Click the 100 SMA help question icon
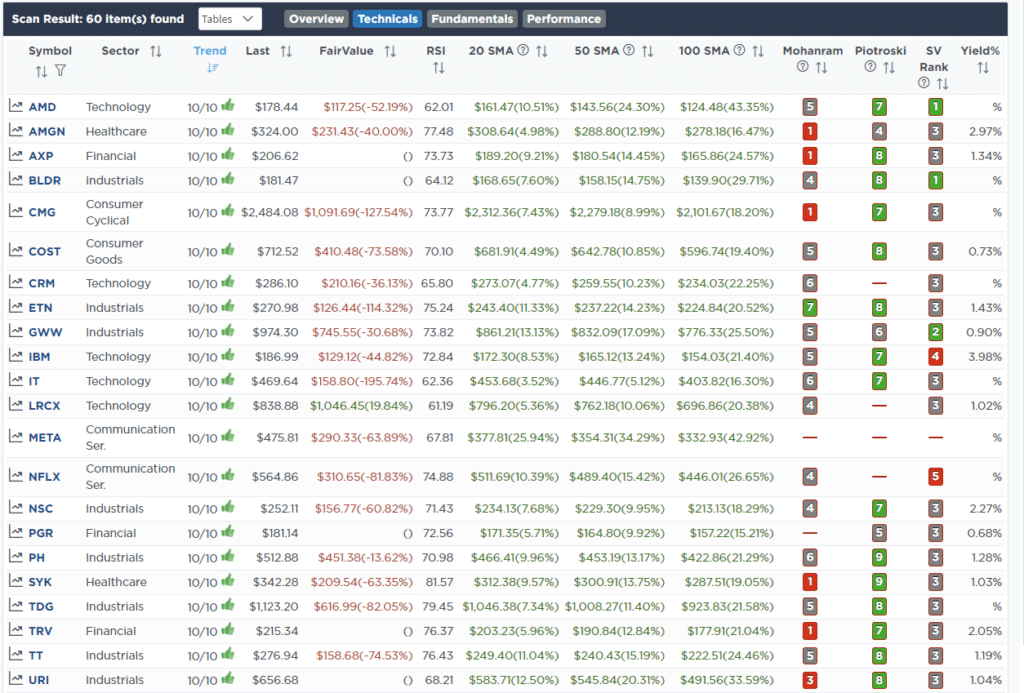1024x693 pixels. point(739,50)
